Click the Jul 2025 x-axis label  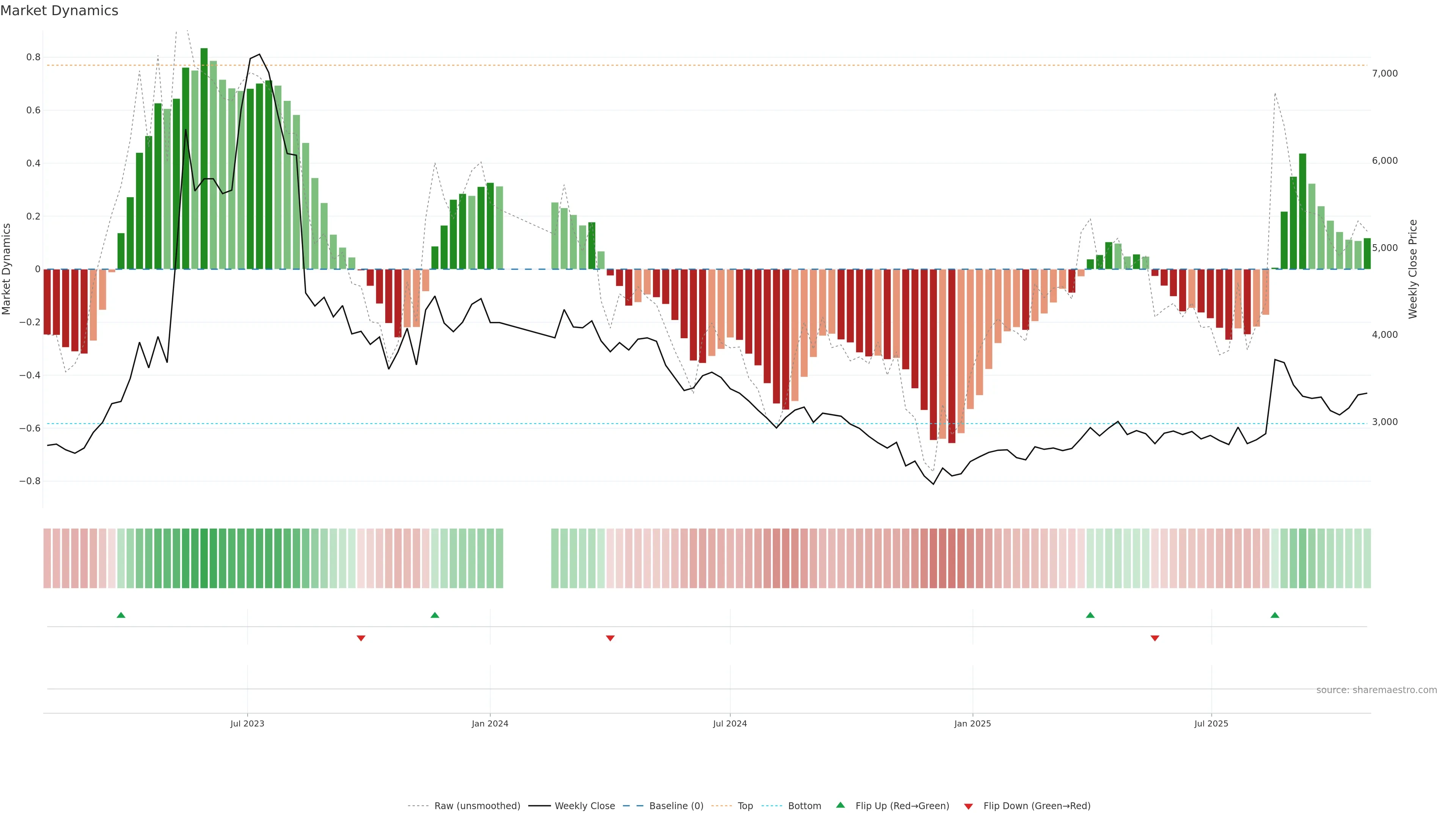coord(1211,723)
